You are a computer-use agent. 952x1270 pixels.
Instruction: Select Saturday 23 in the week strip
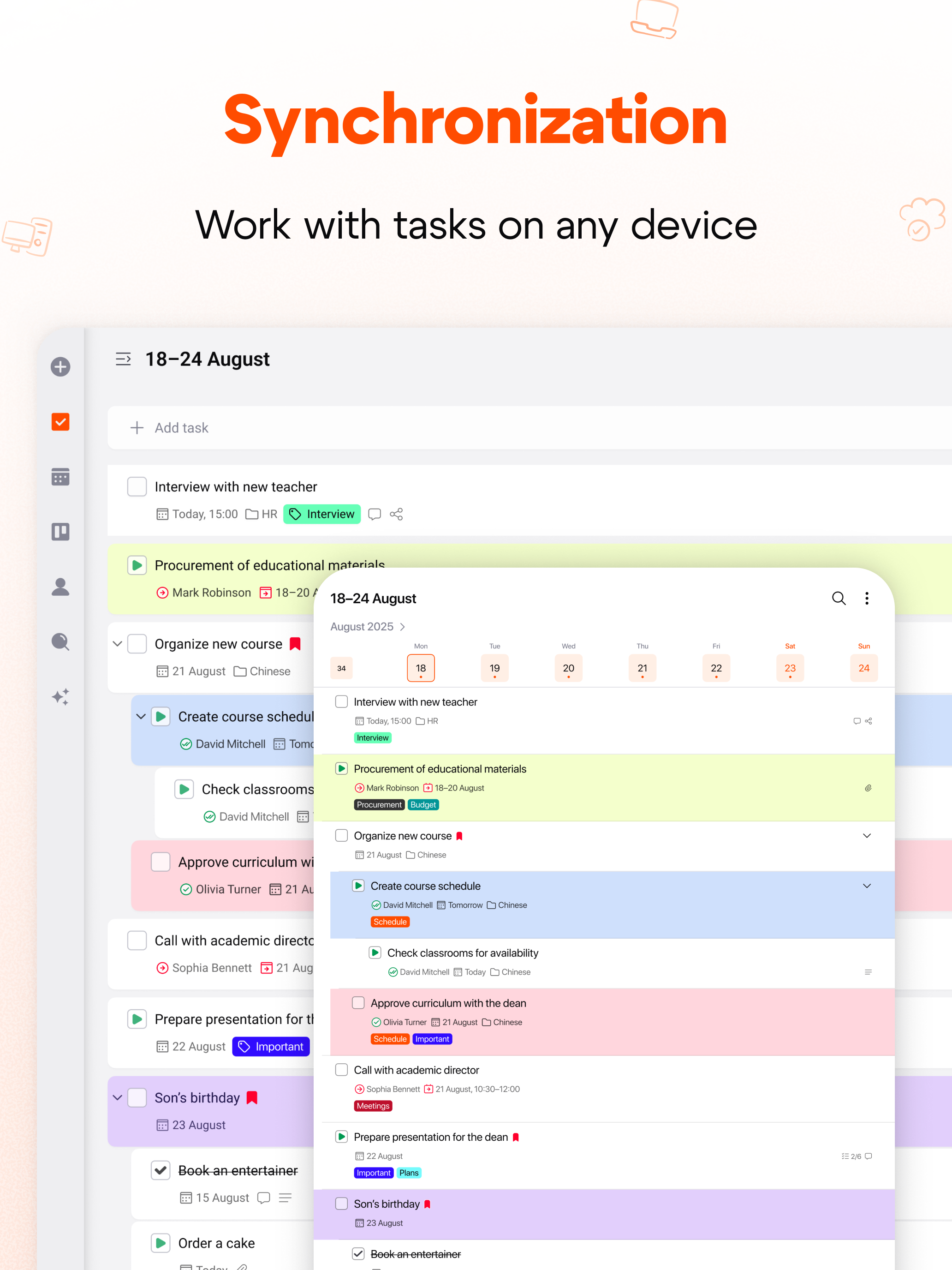coord(790,668)
